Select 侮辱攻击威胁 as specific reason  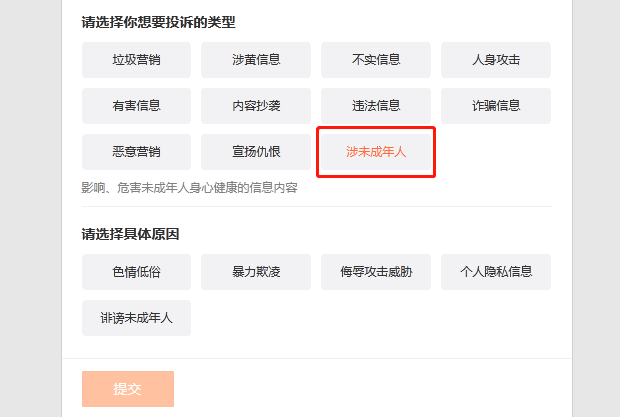point(376,272)
